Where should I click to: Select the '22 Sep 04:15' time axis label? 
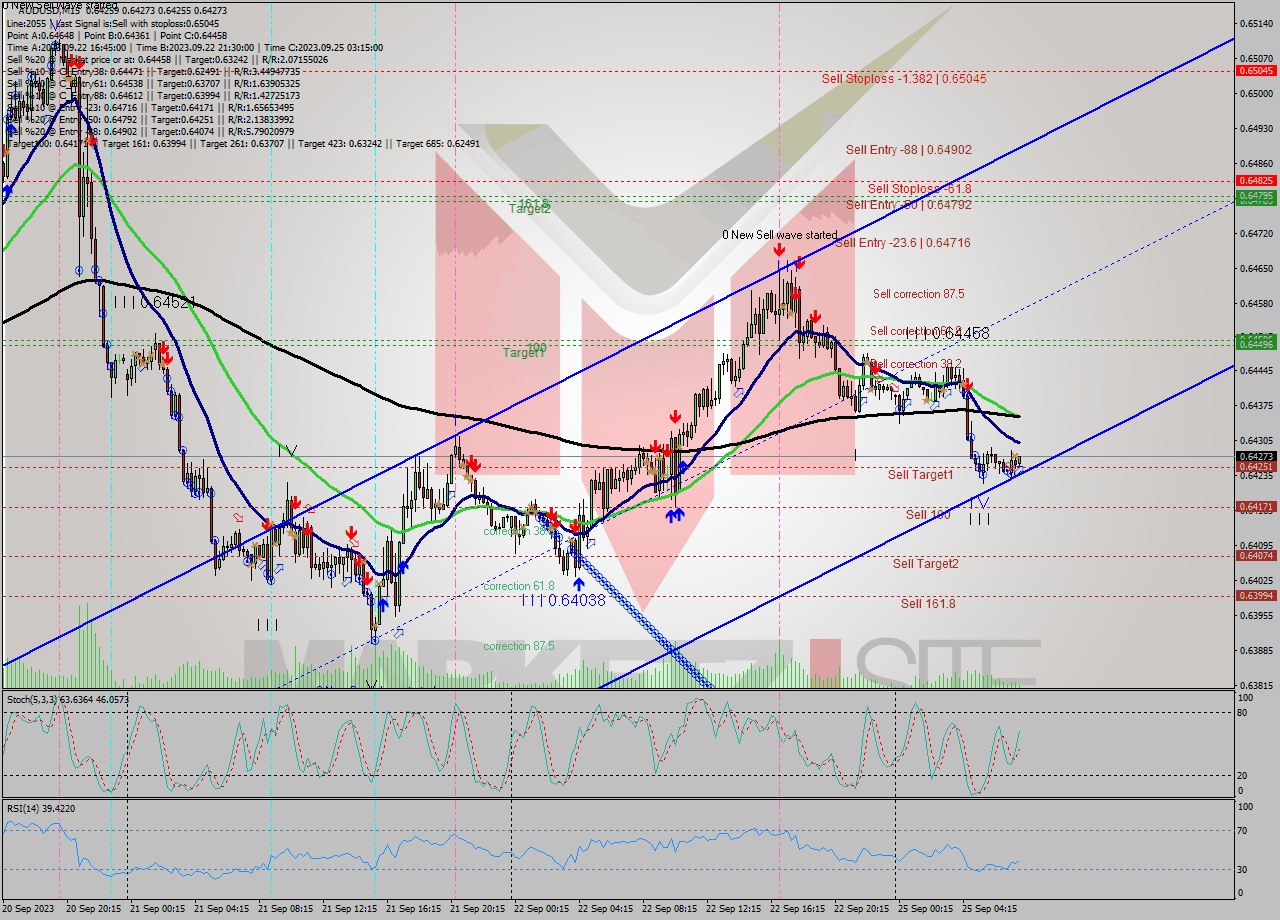(605, 909)
